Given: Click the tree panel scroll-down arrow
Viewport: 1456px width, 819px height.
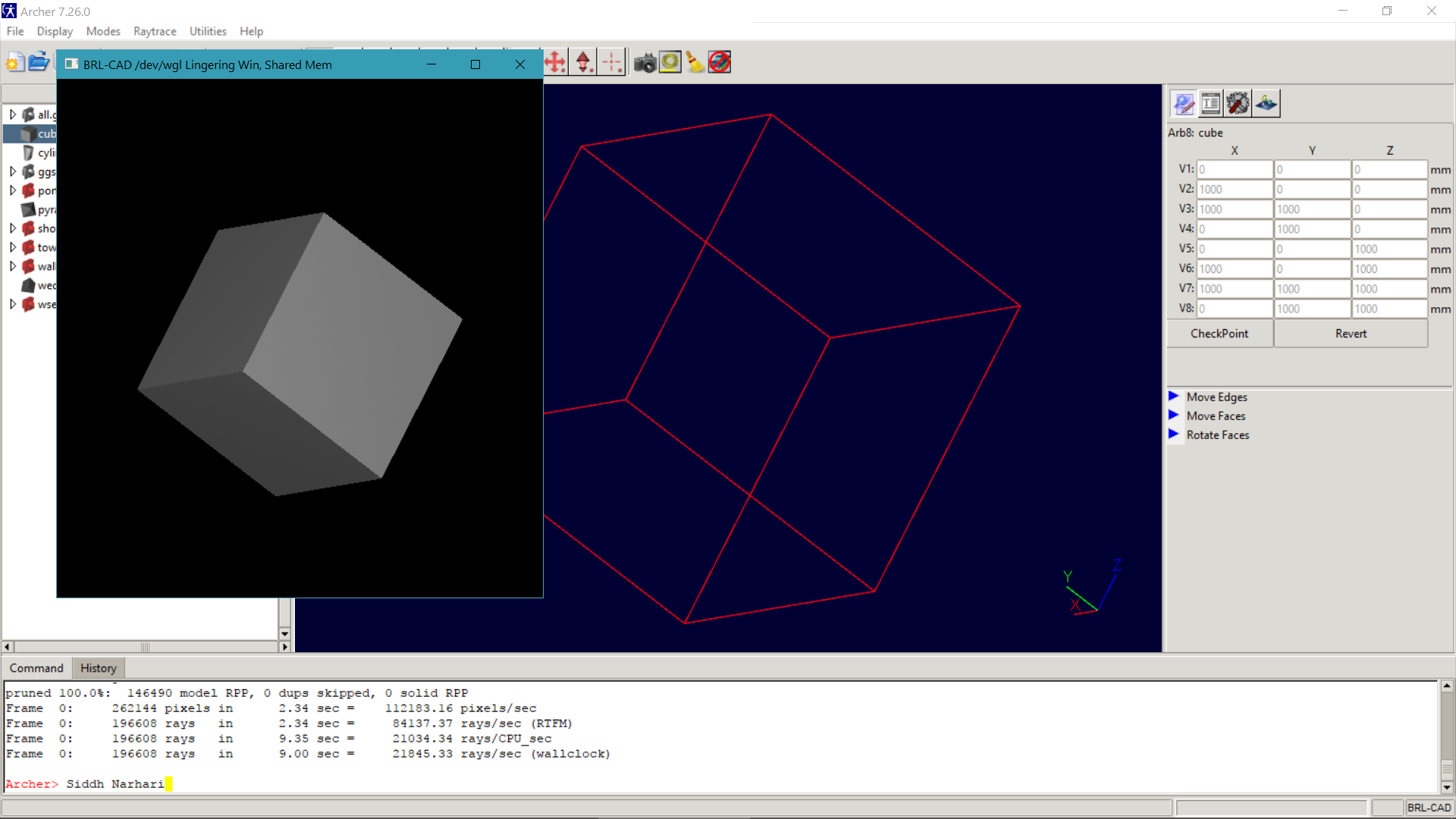Looking at the screenshot, I should tap(284, 634).
